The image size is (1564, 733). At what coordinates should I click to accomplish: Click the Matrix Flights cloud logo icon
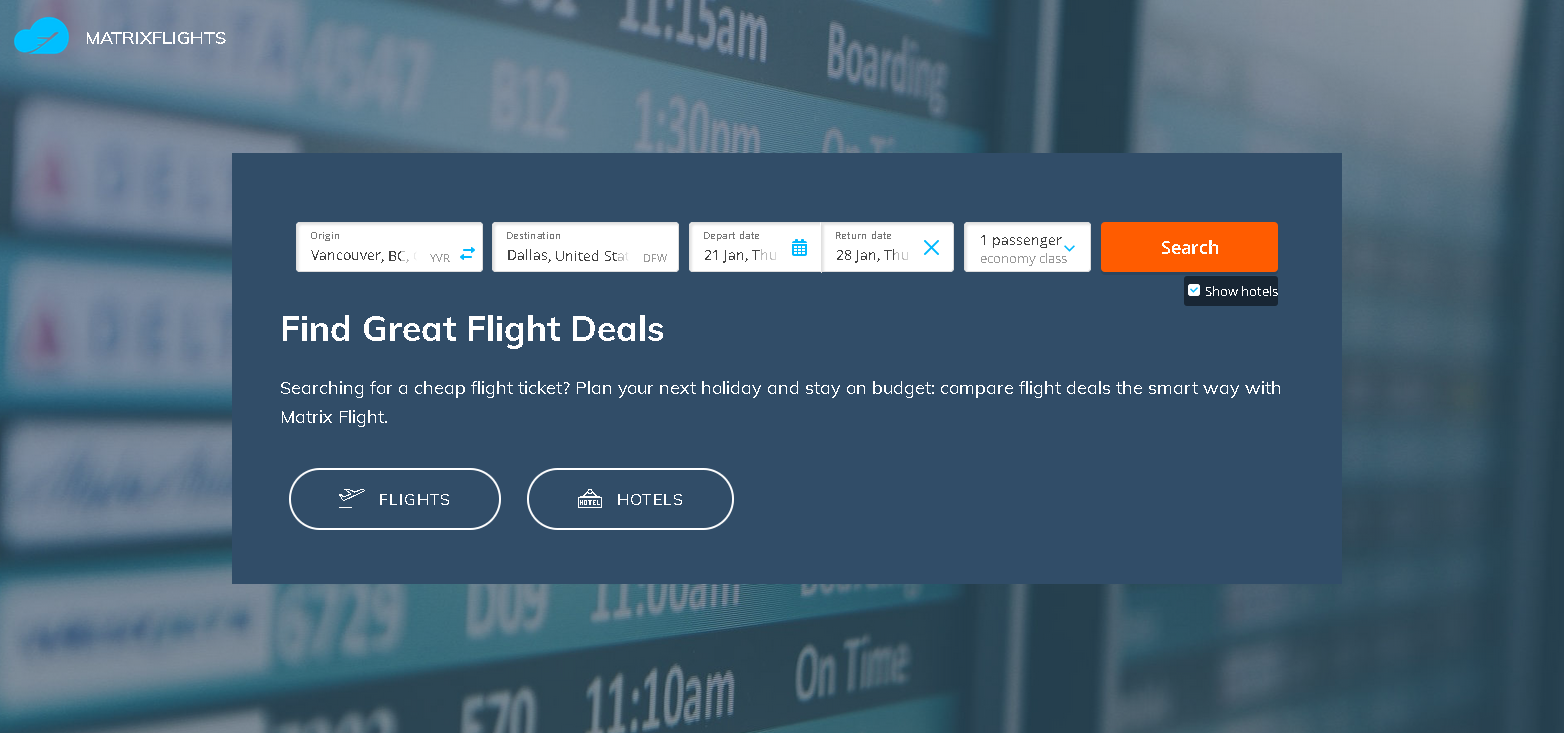(41, 36)
